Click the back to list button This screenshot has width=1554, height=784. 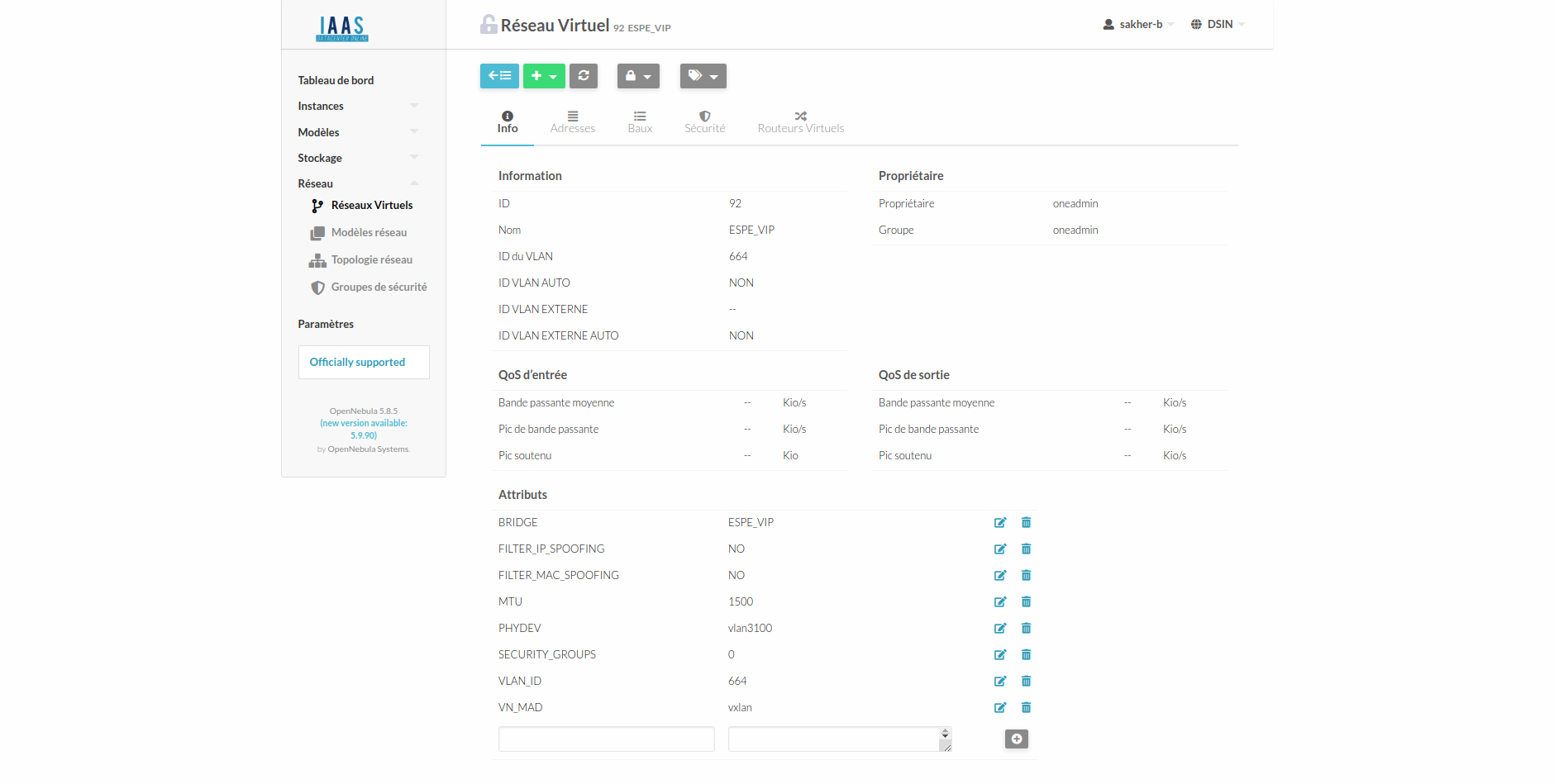(x=499, y=76)
